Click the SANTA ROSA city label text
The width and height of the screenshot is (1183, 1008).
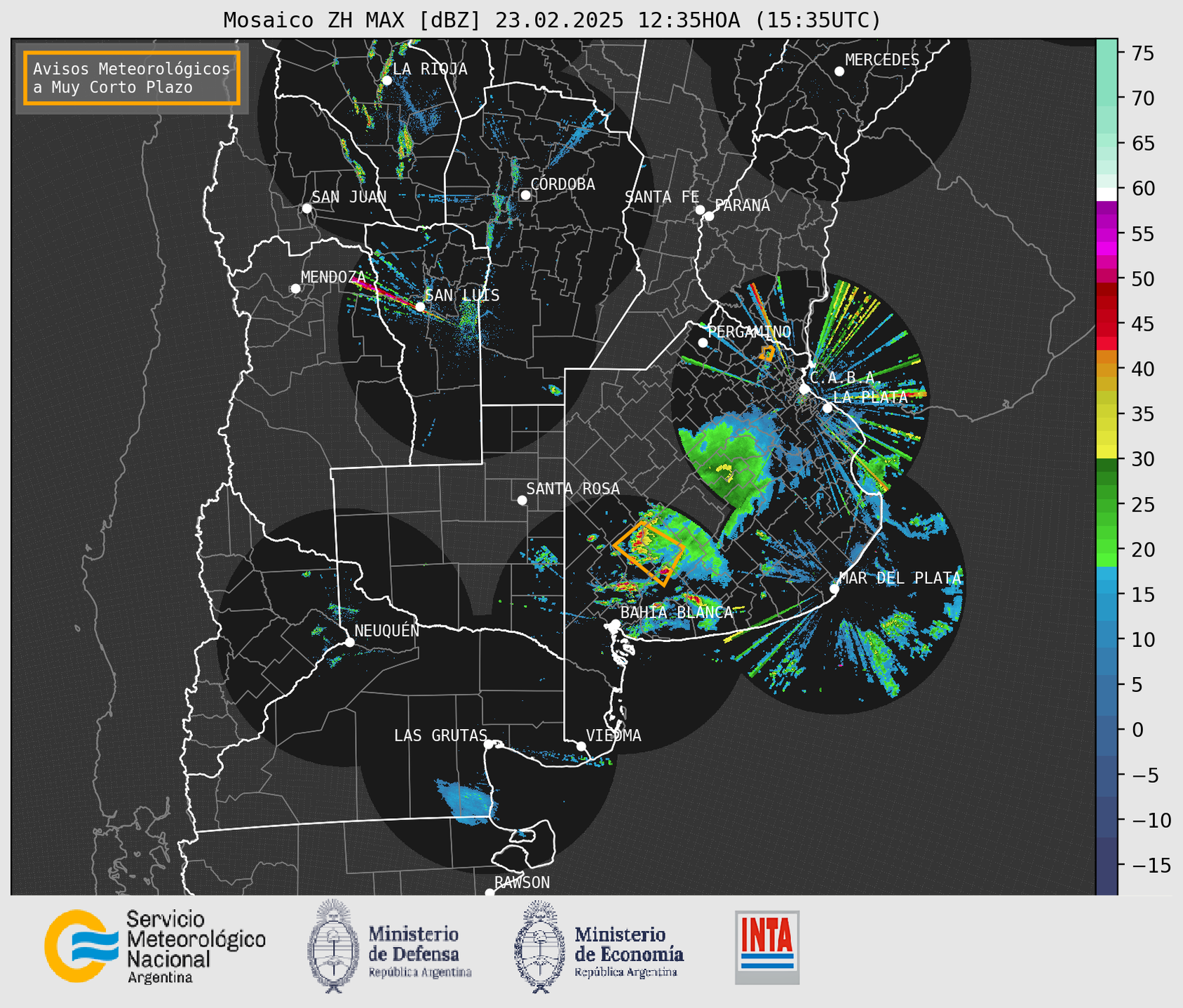pos(573,489)
